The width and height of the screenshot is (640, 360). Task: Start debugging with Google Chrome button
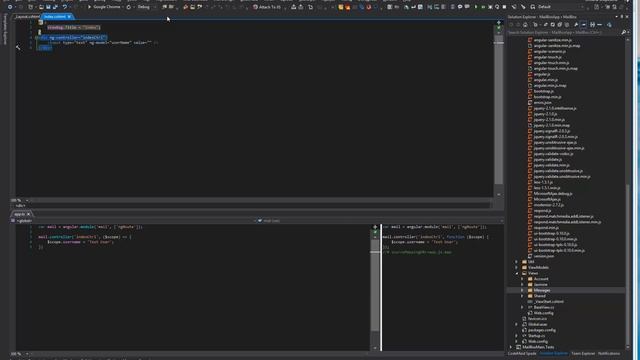(104, 7)
